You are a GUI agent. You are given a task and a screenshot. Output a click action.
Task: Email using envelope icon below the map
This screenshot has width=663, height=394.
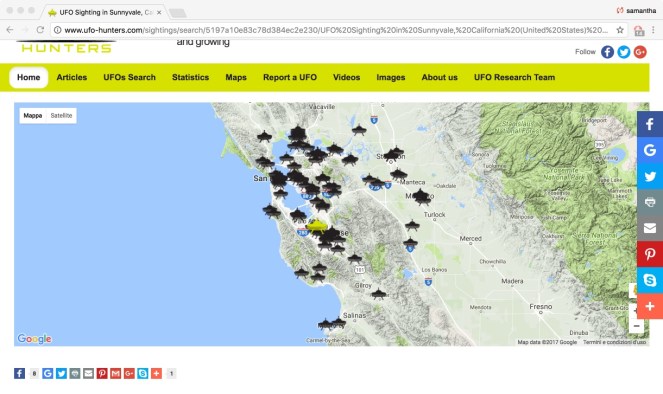[x=88, y=373]
